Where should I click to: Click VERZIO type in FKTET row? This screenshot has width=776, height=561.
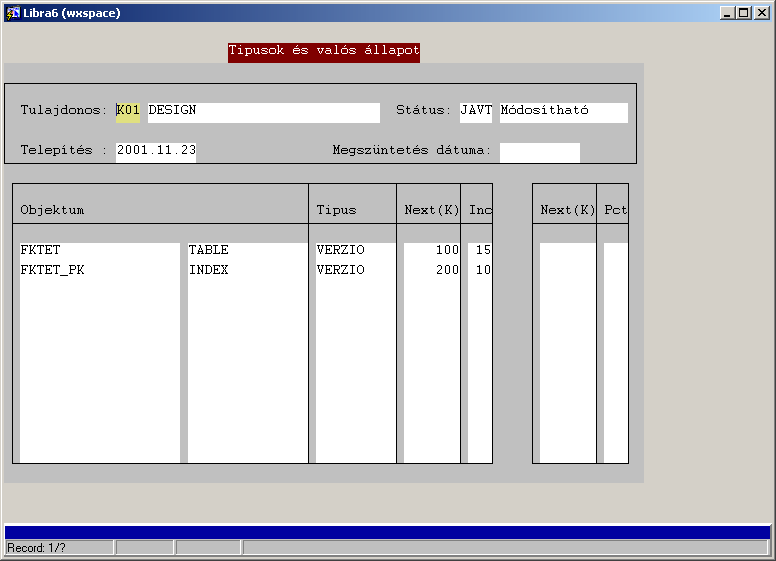click(x=355, y=250)
